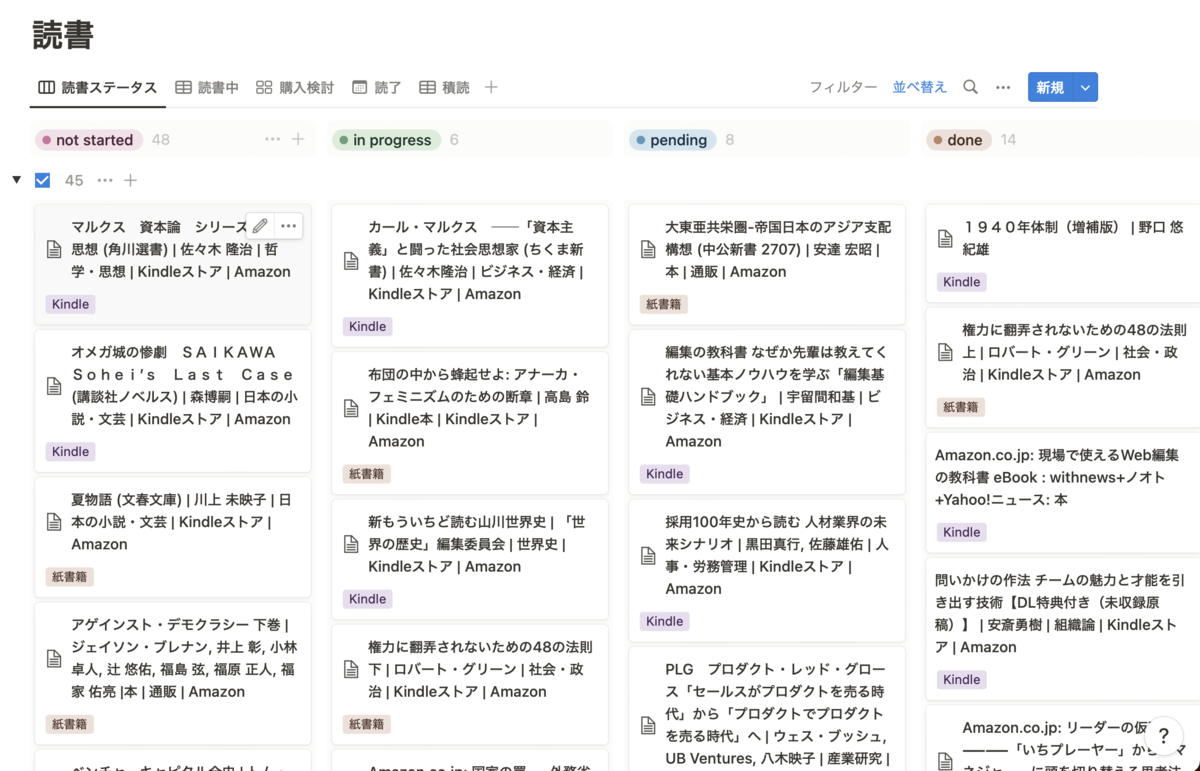Click page icon on カール・マルクス card
This screenshot has height=771, width=1200.
[x=351, y=261]
